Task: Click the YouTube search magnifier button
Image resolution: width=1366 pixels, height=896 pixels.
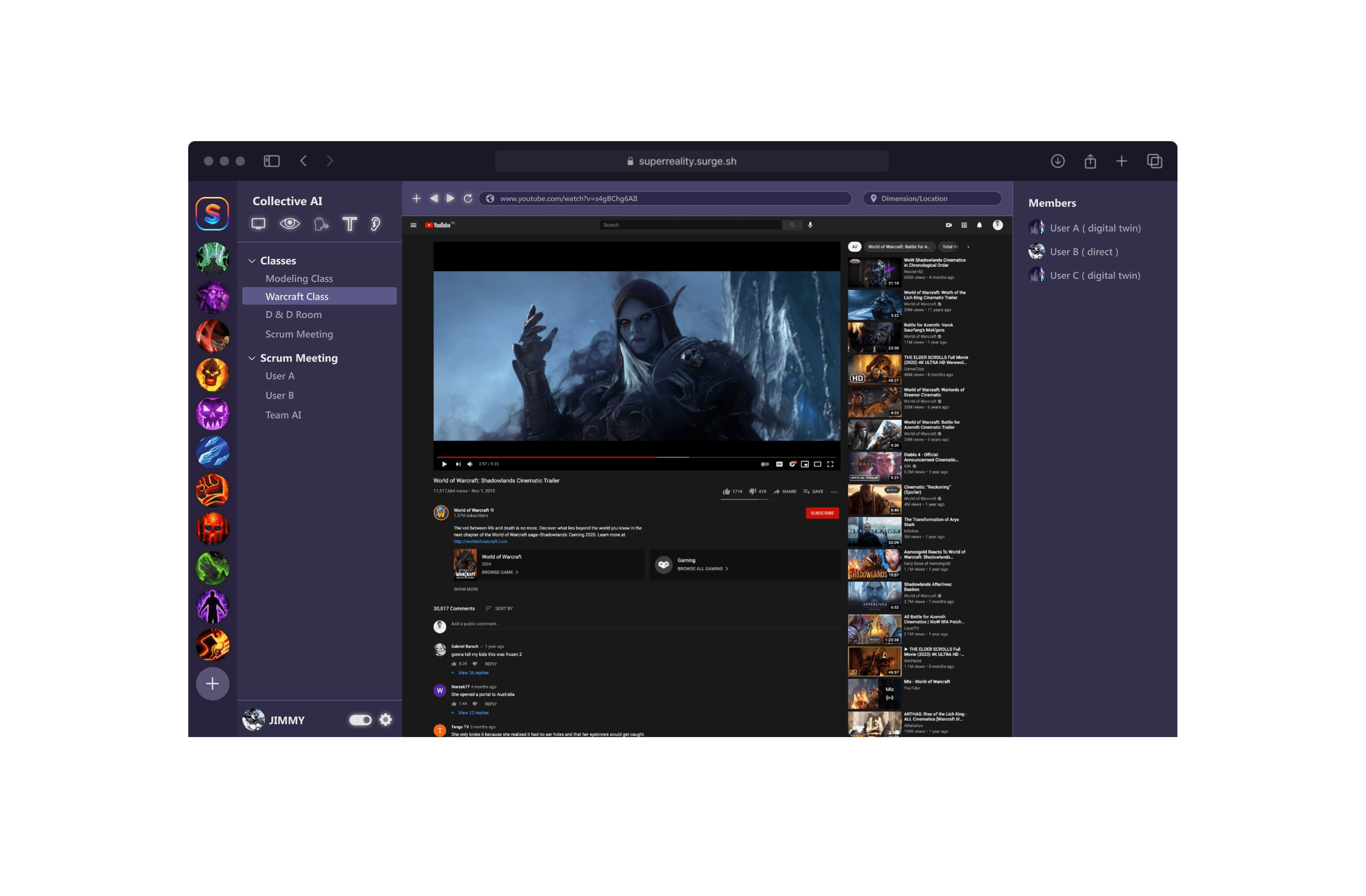Action: point(792,225)
